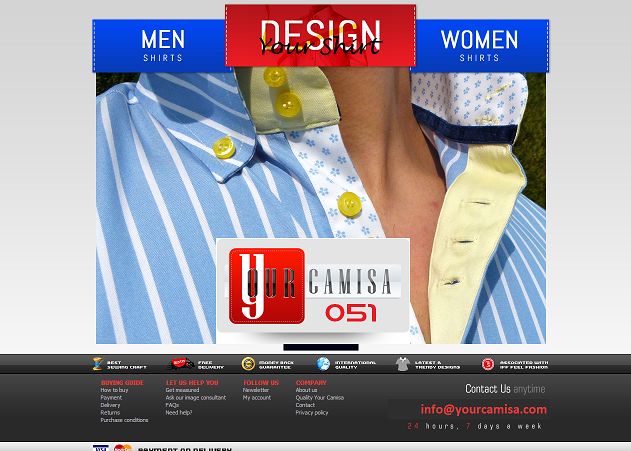
Task: Open the Returns link
Action: [110, 412]
